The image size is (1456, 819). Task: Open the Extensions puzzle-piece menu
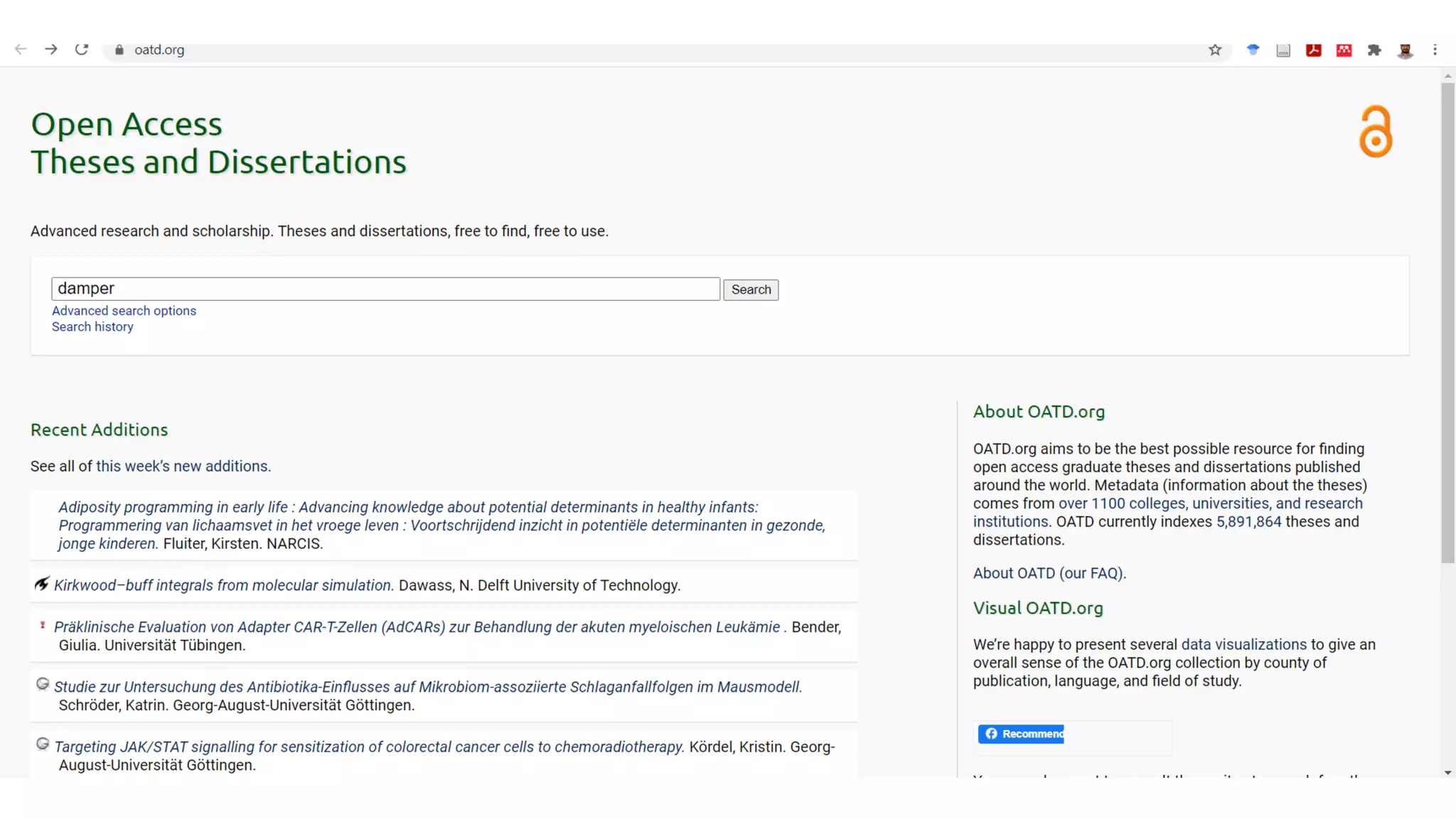(1374, 50)
